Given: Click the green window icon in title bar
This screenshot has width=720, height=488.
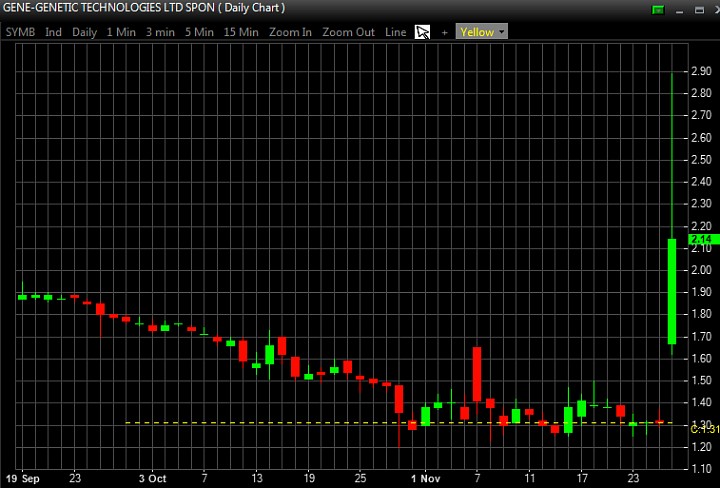Looking at the screenshot, I should point(658,10).
